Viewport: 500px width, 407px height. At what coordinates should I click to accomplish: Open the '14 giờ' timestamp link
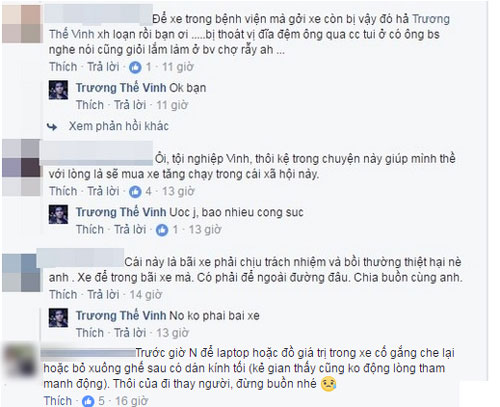(x=146, y=295)
